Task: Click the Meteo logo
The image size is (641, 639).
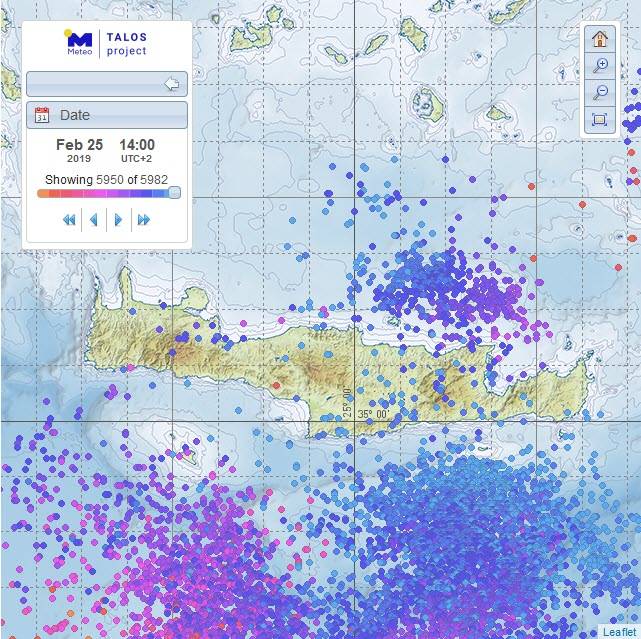Action: (x=78, y=44)
